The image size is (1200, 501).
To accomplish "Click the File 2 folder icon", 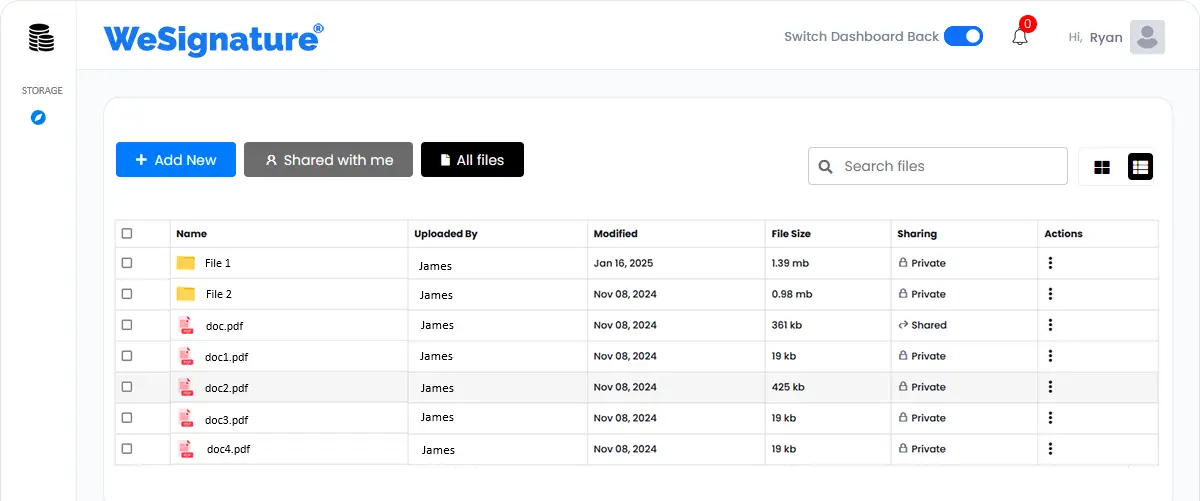I will click(186, 294).
